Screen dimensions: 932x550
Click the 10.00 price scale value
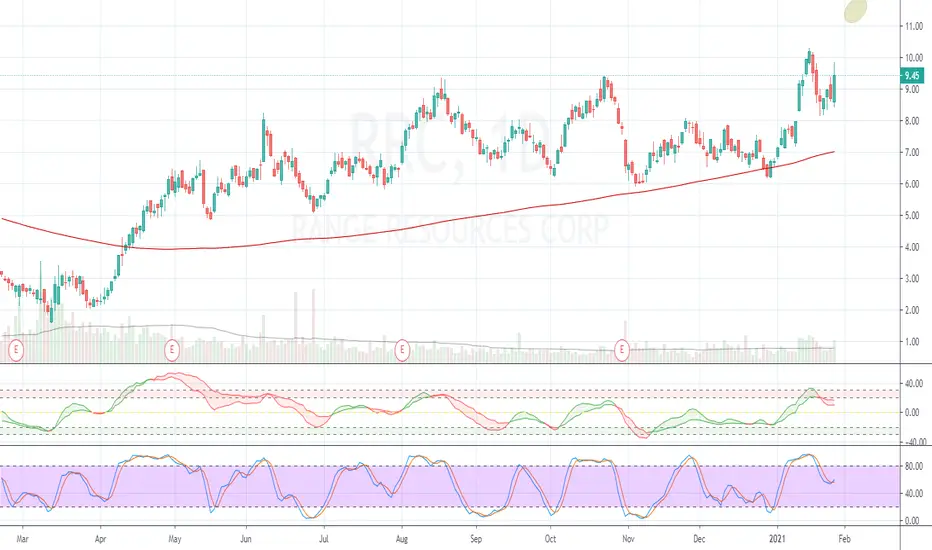coord(914,58)
